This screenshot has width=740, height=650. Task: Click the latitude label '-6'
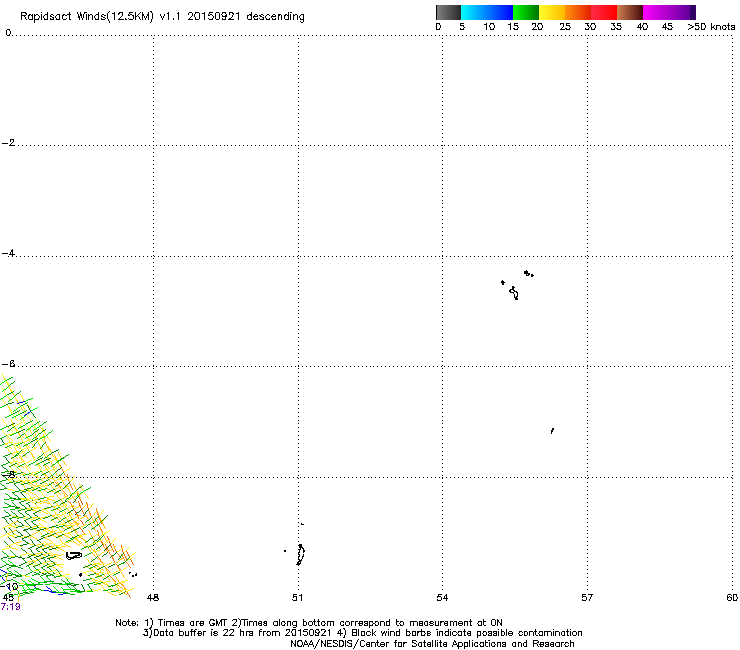8,364
